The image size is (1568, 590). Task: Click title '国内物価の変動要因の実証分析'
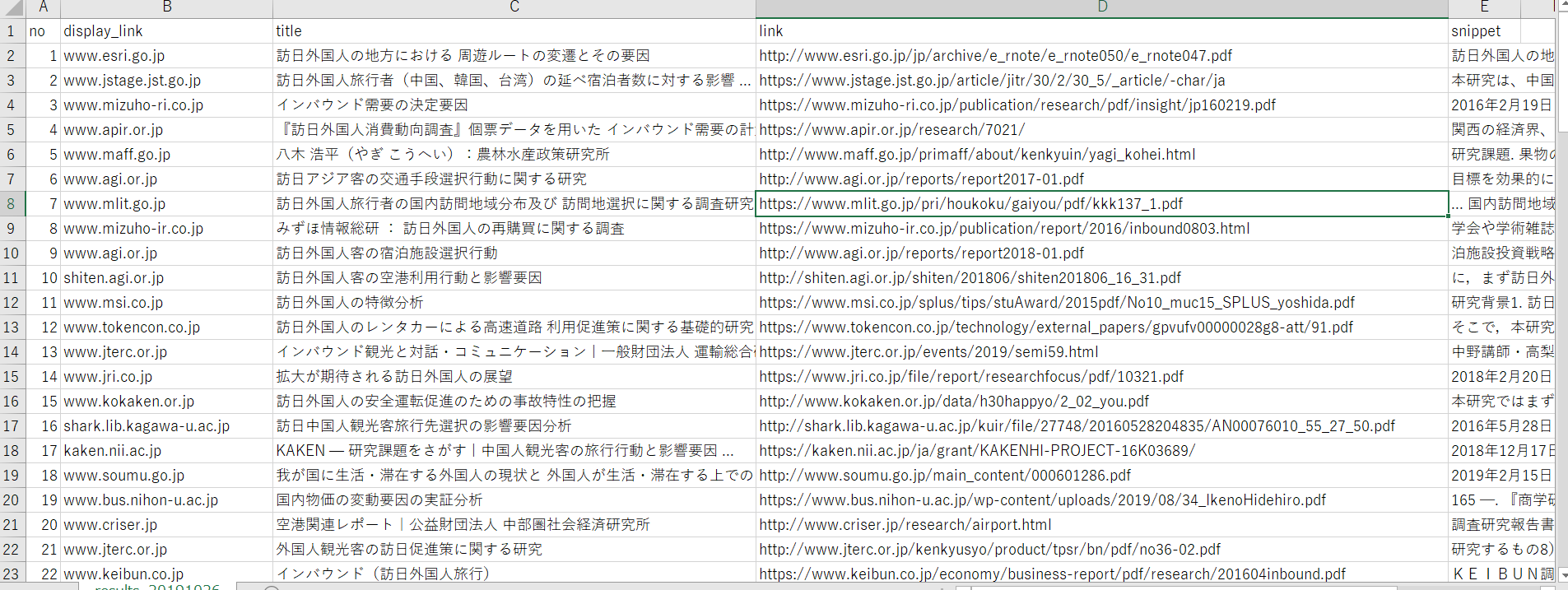tap(514, 500)
